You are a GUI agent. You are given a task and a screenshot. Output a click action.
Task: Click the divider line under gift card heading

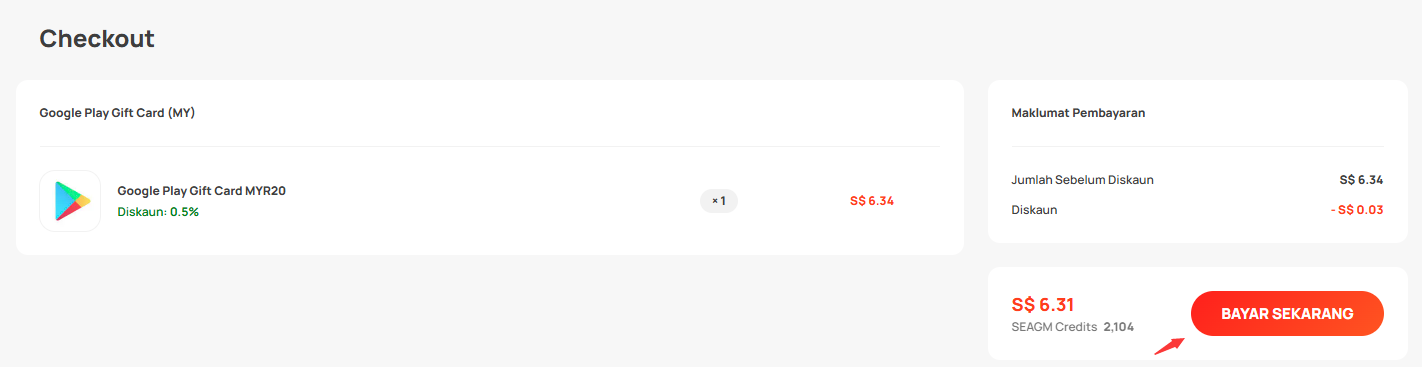(x=490, y=147)
